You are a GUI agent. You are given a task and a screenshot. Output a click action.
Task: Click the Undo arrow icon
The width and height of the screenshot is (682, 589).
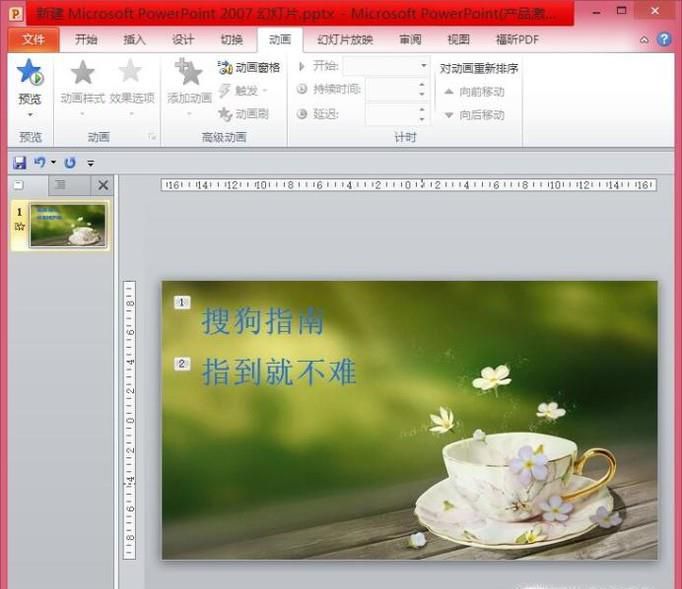[40, 162]
